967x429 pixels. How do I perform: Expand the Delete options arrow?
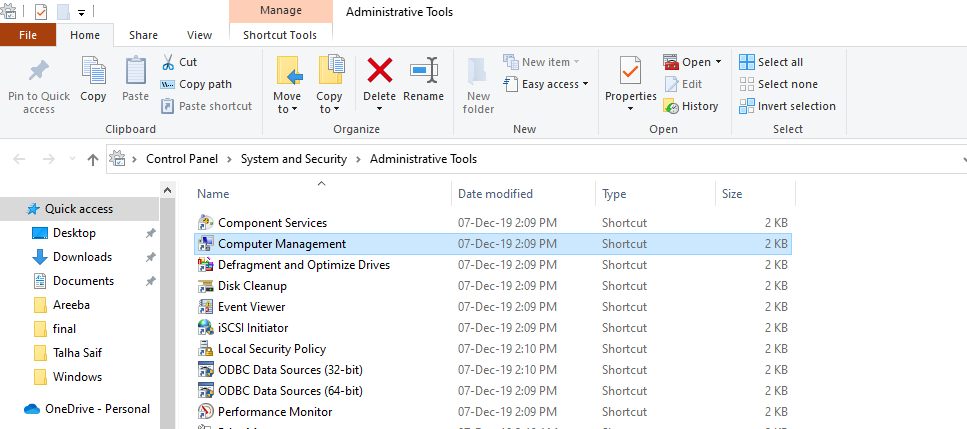379,109
